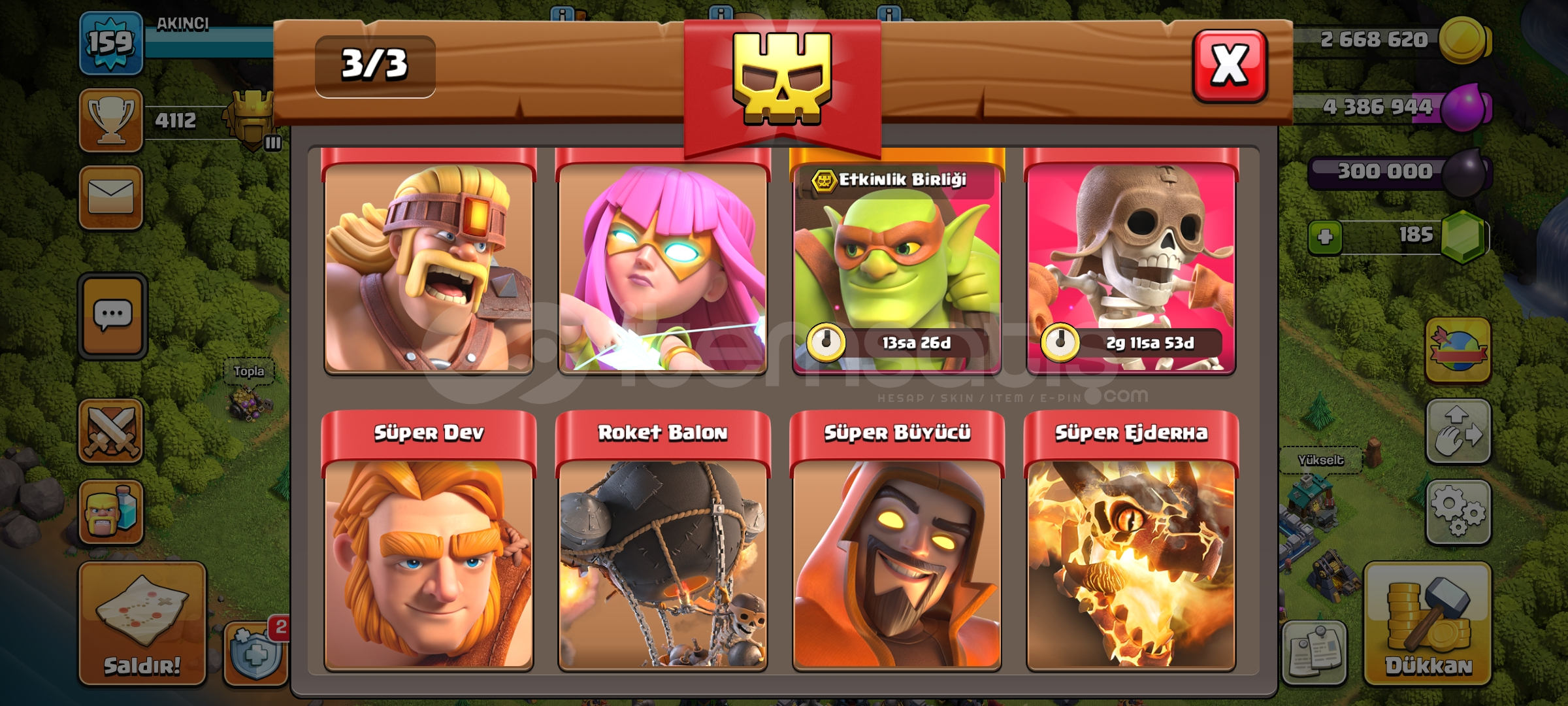This screenshot has height=706, width=1568.
Task: Open the army training barbarian icon
Action: (110, 513)
